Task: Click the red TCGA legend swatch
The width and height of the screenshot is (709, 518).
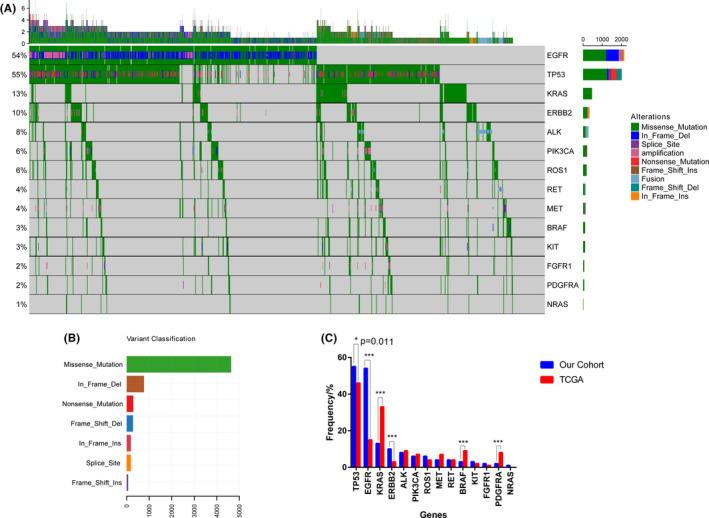Action: point(547,380)
